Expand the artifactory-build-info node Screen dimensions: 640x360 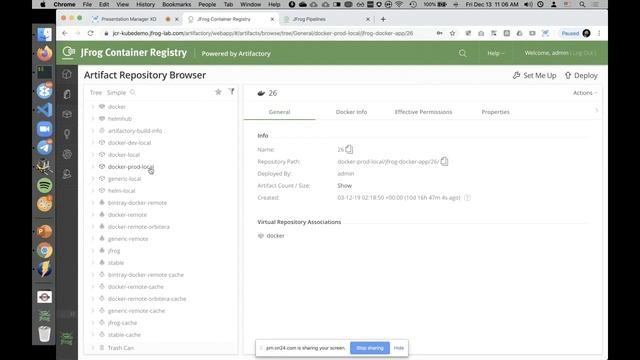point(93,131)
